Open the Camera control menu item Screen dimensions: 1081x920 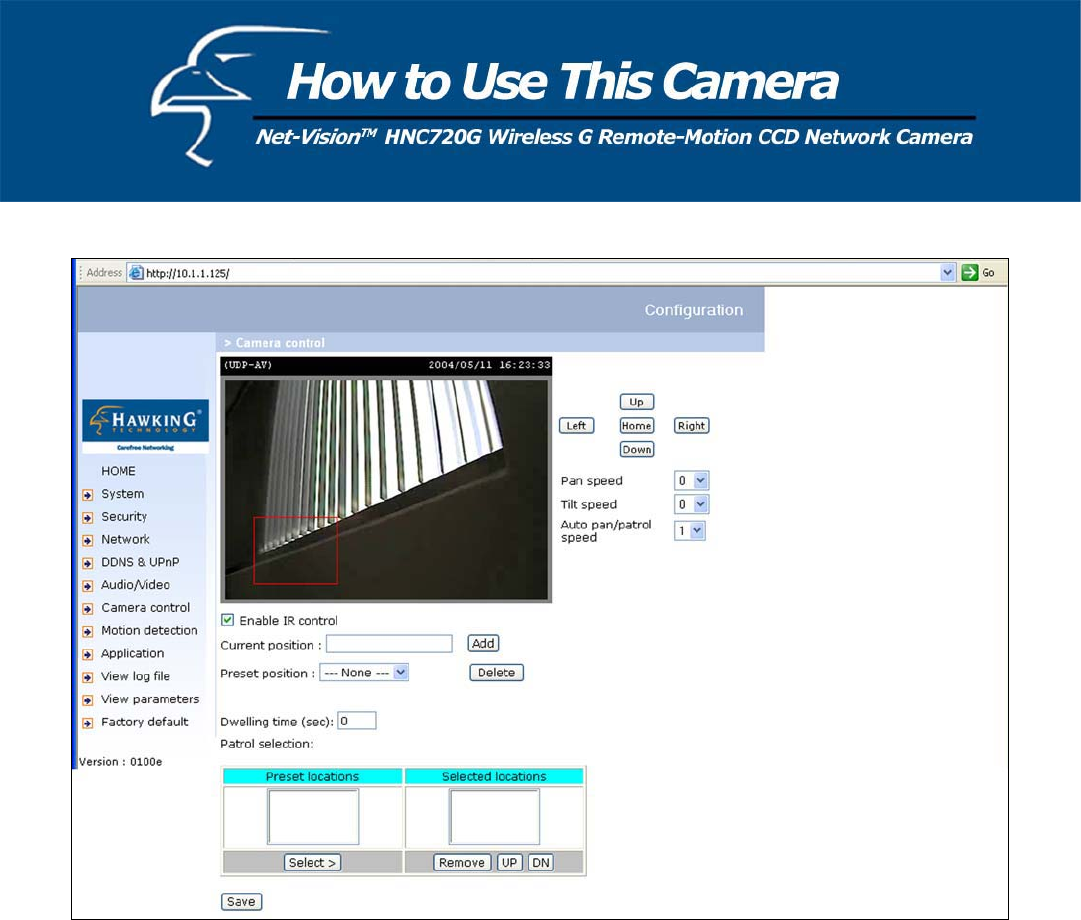(x=145, y=608)
